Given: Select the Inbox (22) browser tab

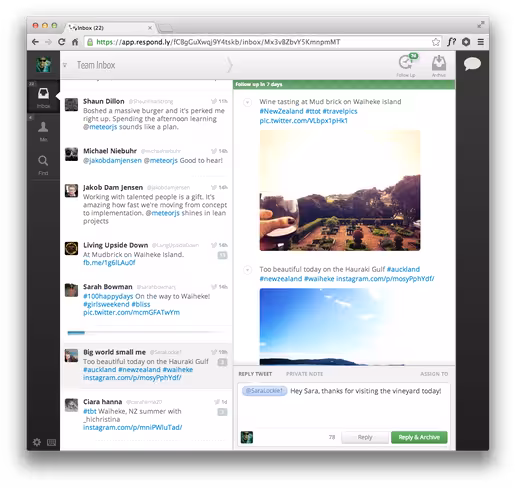Looking at the screenshot, I should point(109,28).
